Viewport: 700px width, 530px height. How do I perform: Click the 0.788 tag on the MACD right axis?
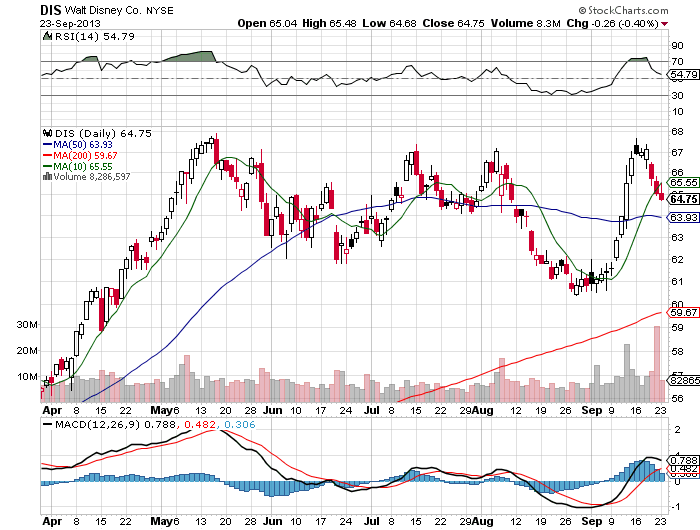point(683,460)
